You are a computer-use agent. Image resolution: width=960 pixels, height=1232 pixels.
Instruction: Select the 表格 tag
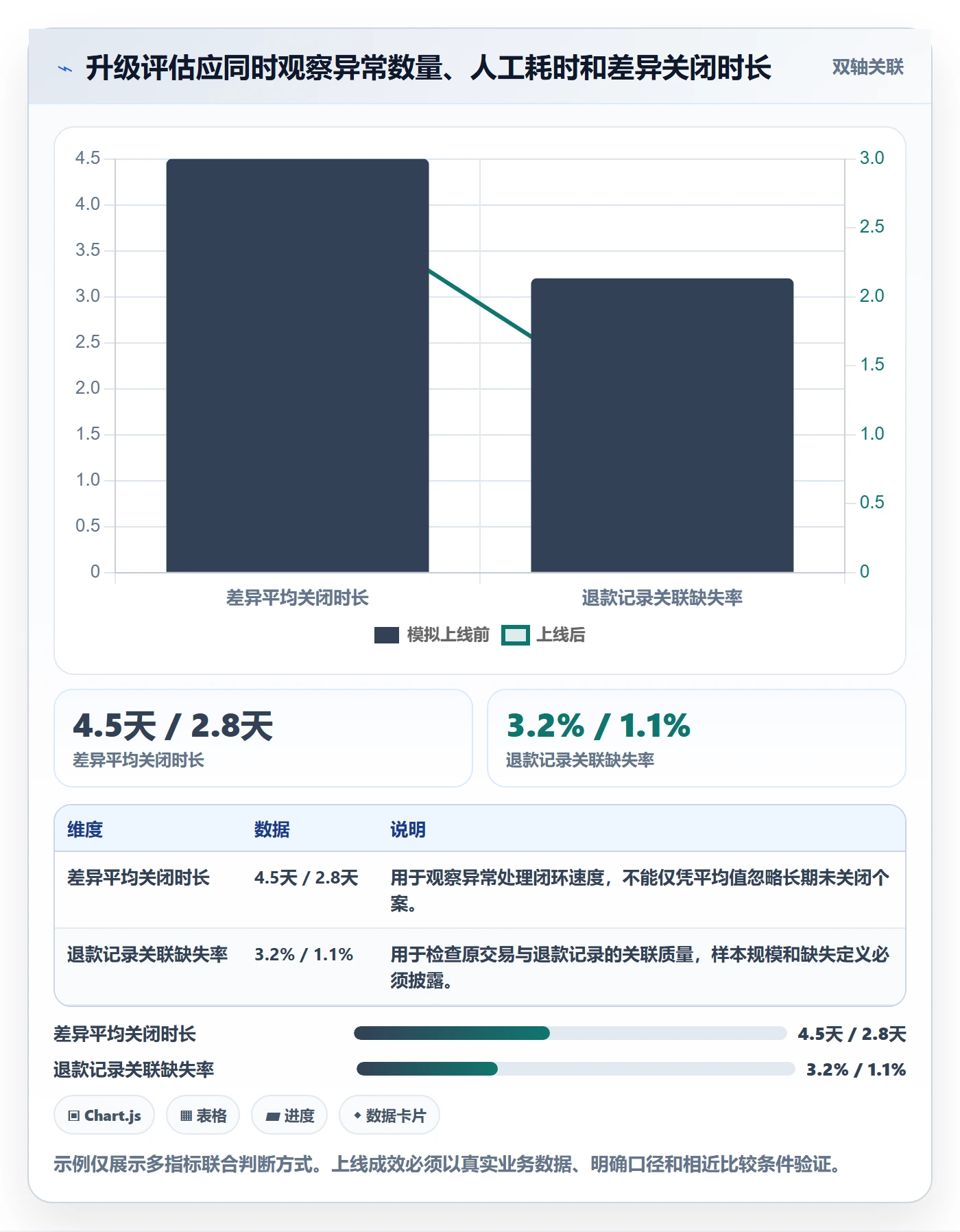(x=203, y=1115)
